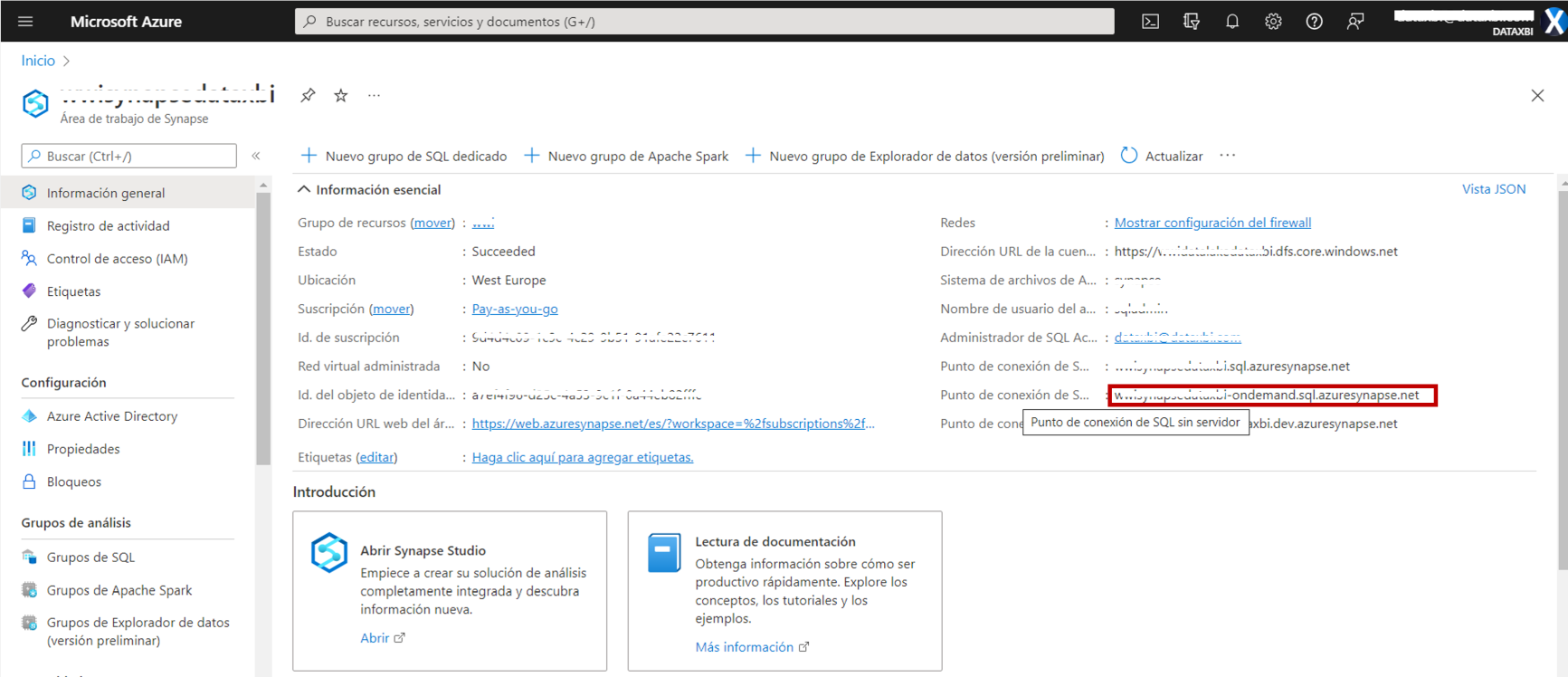Click mover link beside Grupo de recursos
The height and width of the screenshot is (677, 1568).
coord(432,223)
